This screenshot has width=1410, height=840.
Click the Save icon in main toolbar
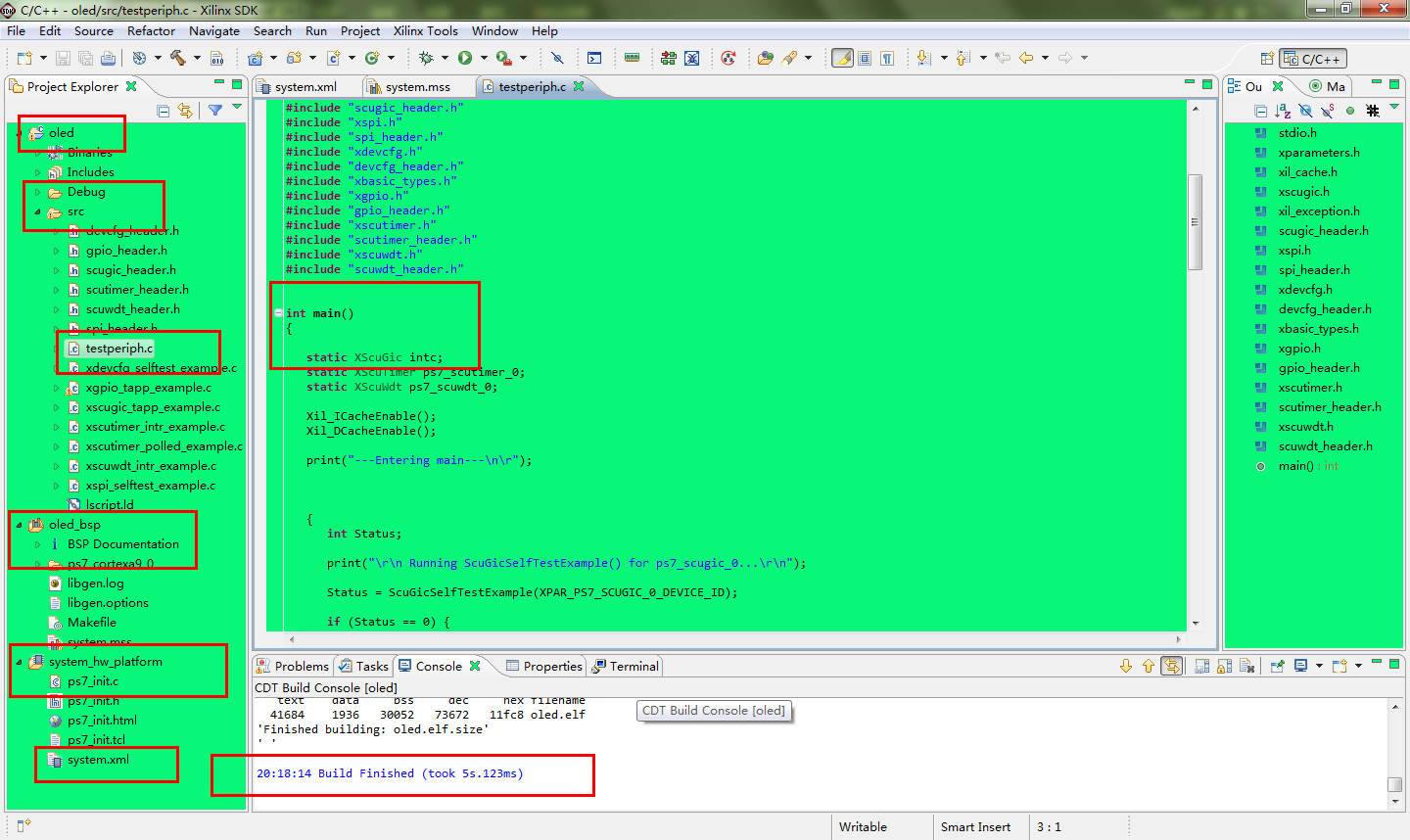click(63, 58)
